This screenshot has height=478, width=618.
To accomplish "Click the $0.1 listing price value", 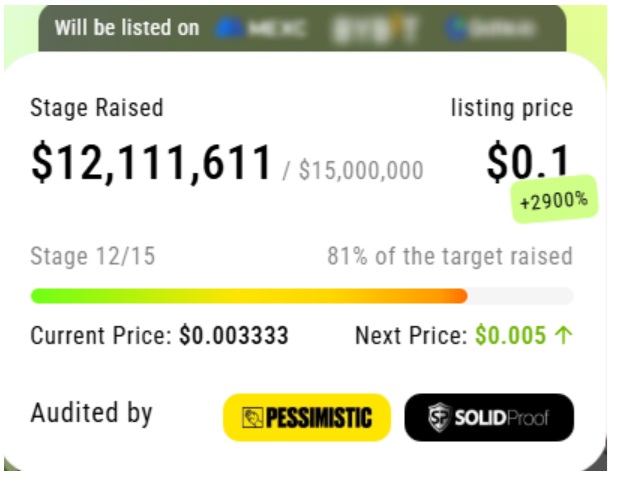I will (529, 162).
